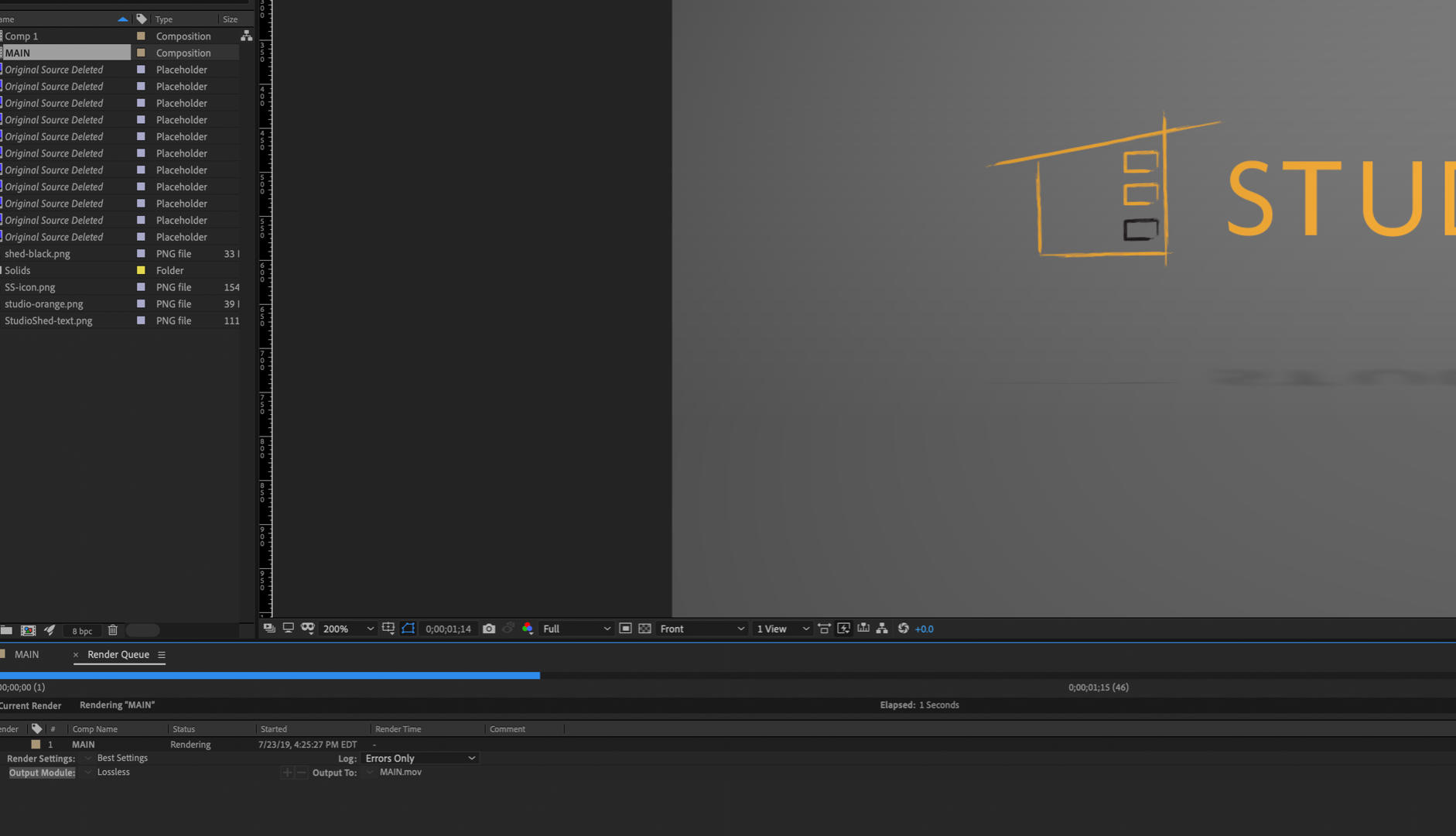1456x836 pixels.
Task: Add output module with plus button
Action: [x=287, y=773]
